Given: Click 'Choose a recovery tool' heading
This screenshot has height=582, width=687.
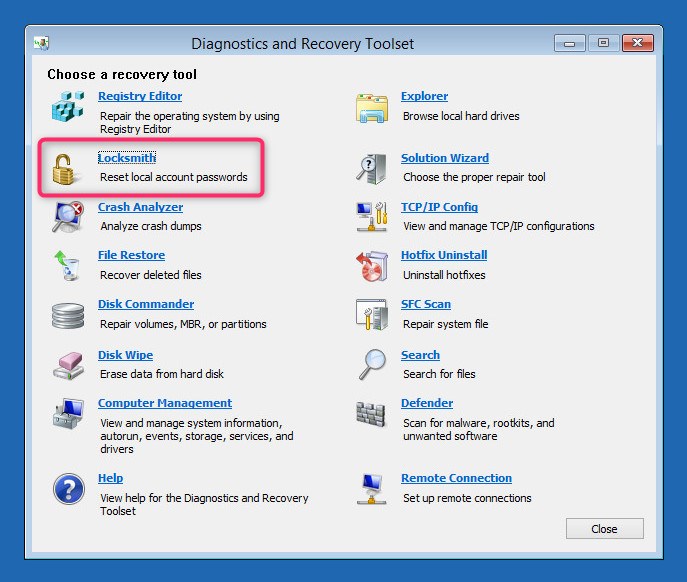Looking at the screenshot, I should click(x=122, y=75).
